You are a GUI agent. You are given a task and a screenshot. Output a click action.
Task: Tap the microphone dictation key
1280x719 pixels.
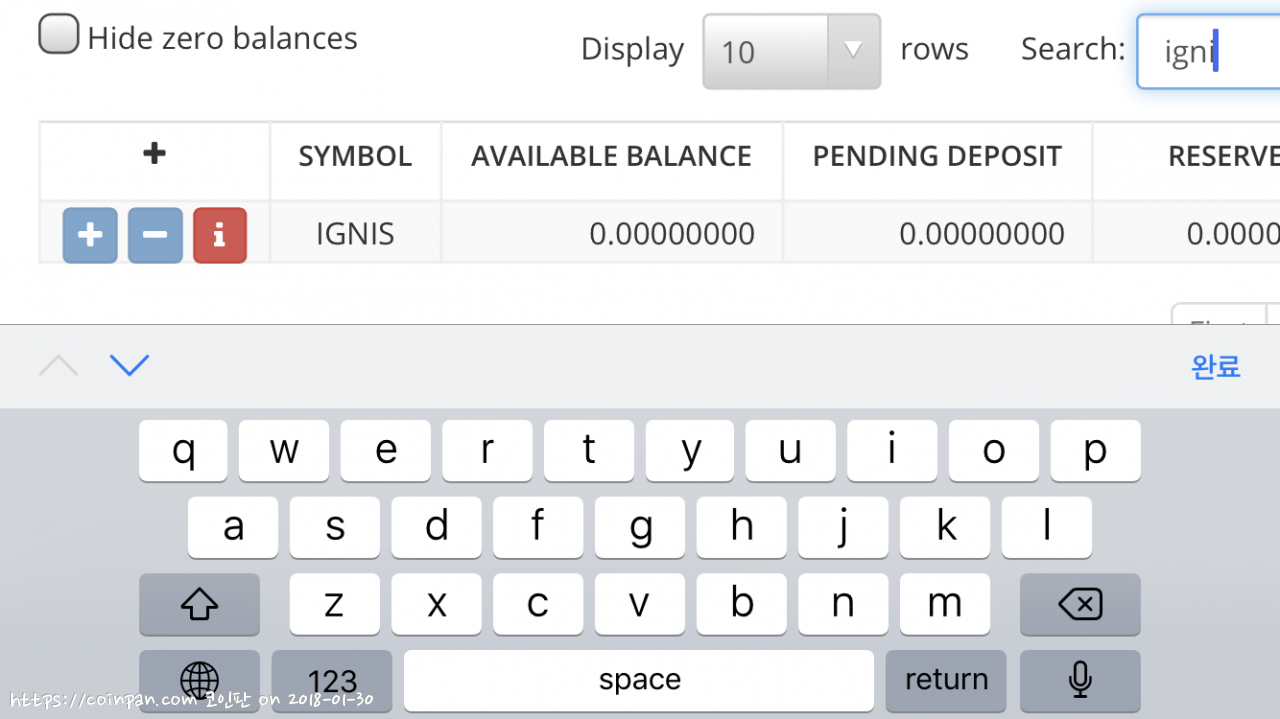[x=1079, y=681]
